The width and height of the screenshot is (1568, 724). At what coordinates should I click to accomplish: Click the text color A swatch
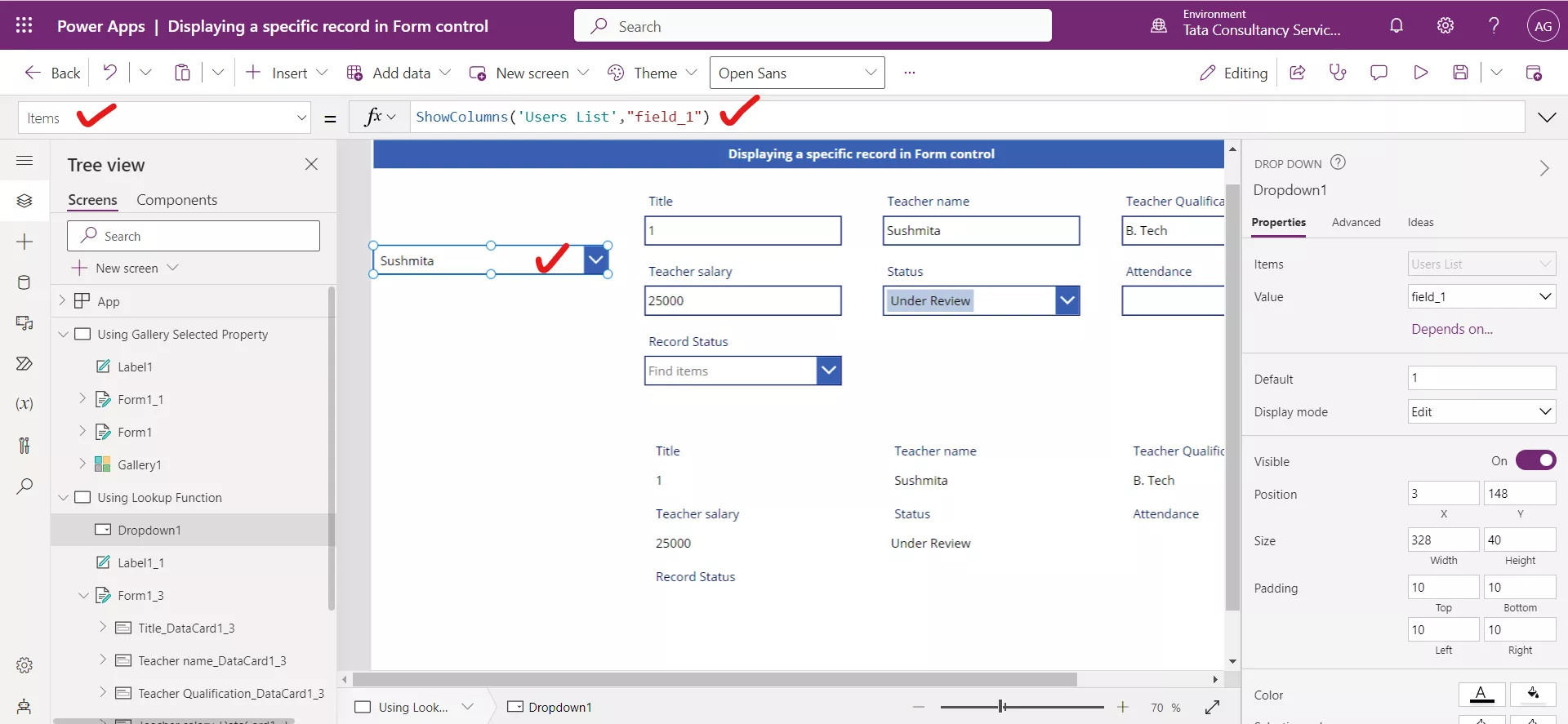[x=1481, y=695]
